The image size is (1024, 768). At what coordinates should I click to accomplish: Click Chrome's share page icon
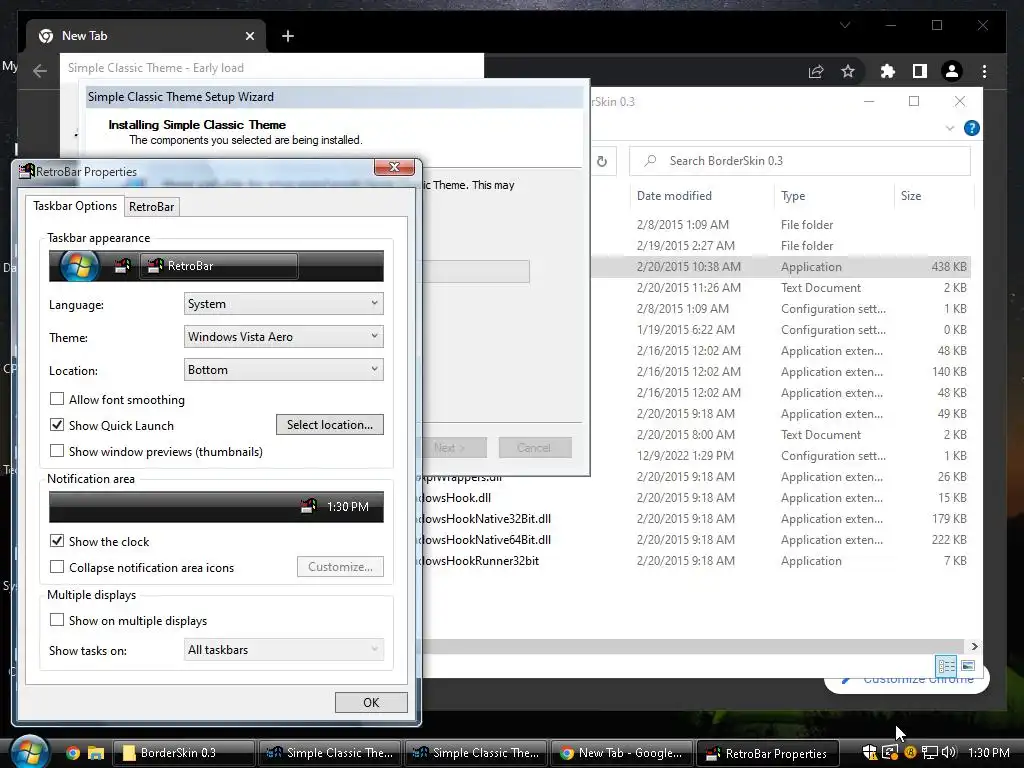coord(816,71)
